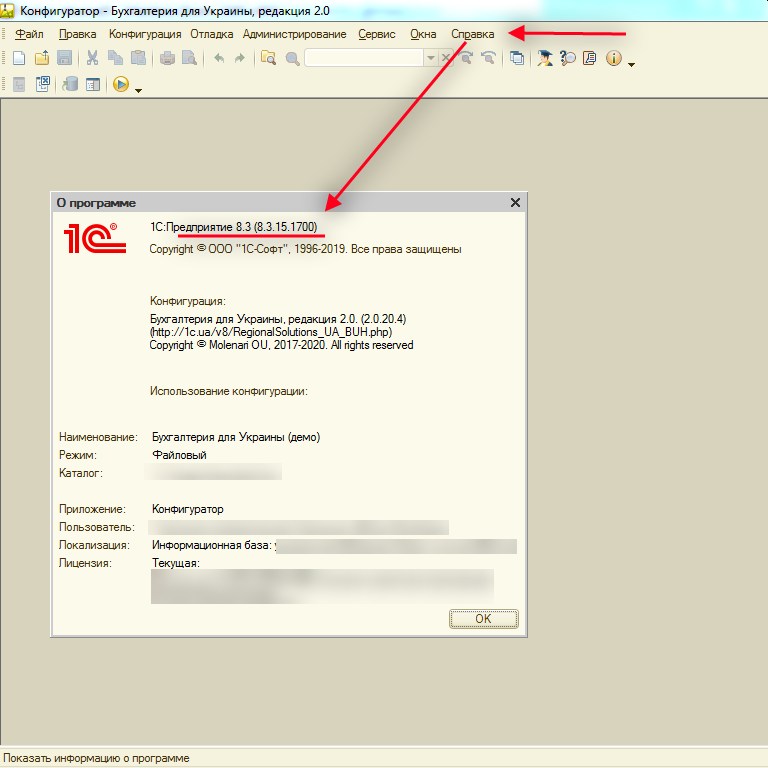Click Update database configuration cylinder icon
The width and height of the screenshot is (768, 768).
click(70, 84)
